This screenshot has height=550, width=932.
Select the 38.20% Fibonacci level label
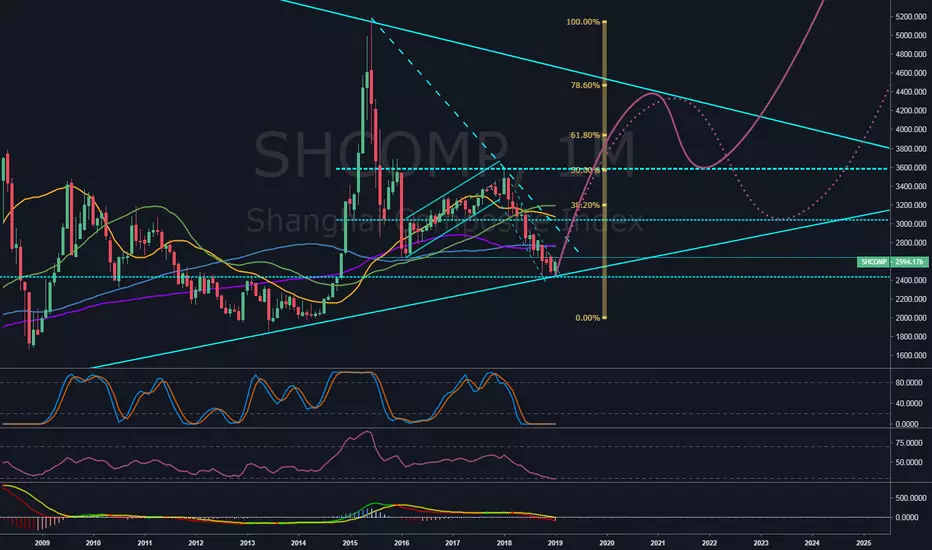point(585,205)
